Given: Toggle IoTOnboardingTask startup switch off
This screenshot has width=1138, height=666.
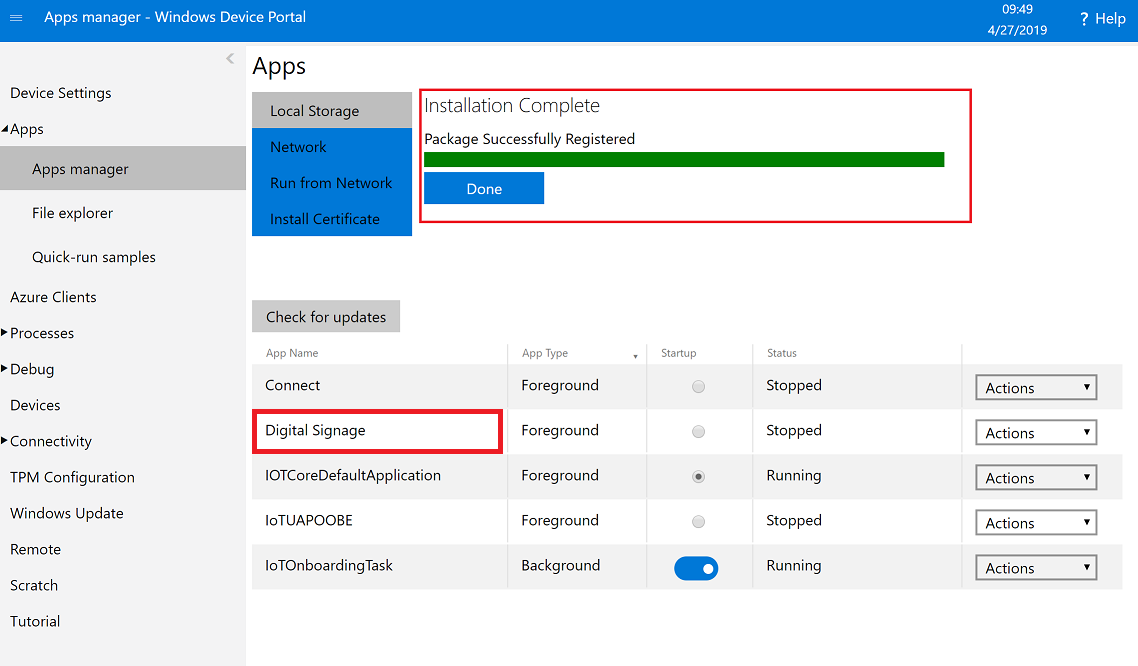Looking at the screenshot, I should (696, 568).
